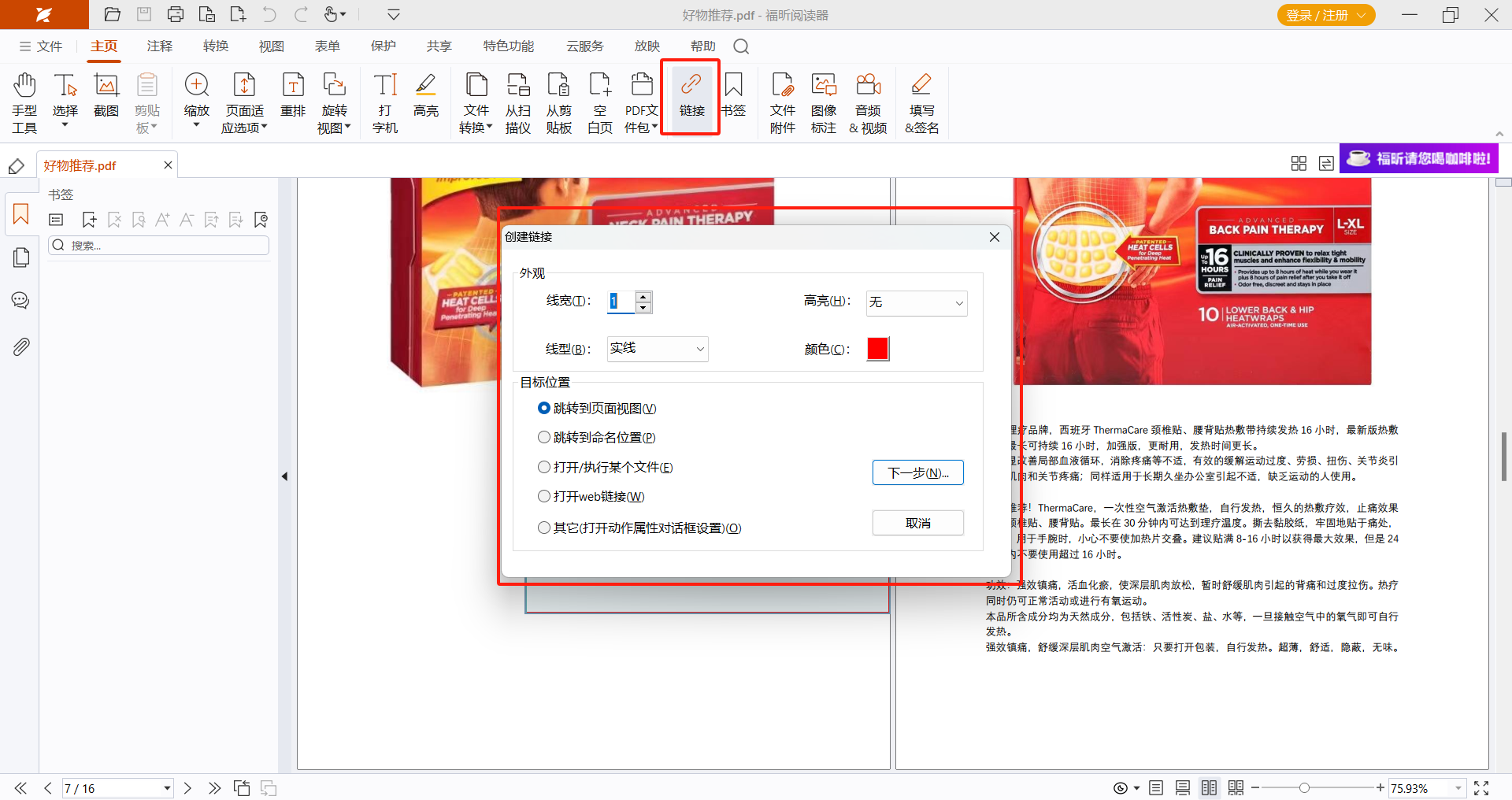Image resolution: width=1512 pixels, height=800 pixels.
Task: Click the Print icon in title bar
Action: pos(176,14)
